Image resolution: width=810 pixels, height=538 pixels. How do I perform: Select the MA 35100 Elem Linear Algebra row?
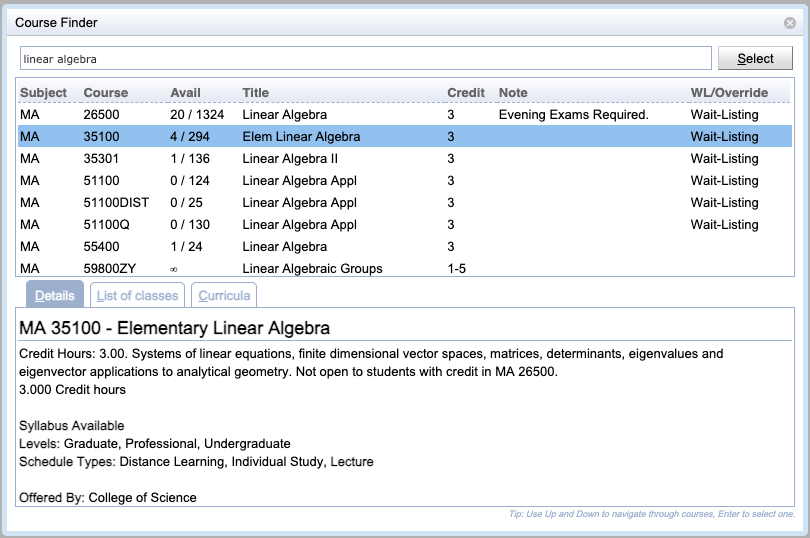pos(404,136)
